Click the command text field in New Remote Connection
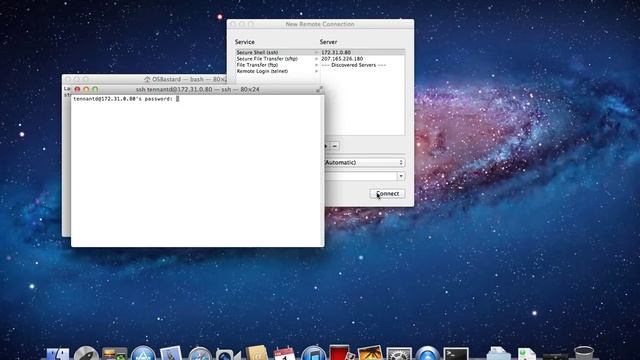The width and height of the screenshot is (640, 360). [x=361, y=176]
